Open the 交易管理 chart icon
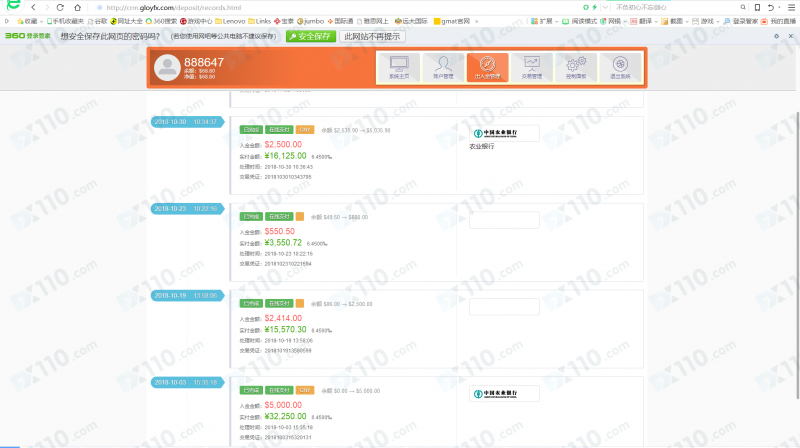The height and width of the screenshot is (448, 800). coord(531,67)
